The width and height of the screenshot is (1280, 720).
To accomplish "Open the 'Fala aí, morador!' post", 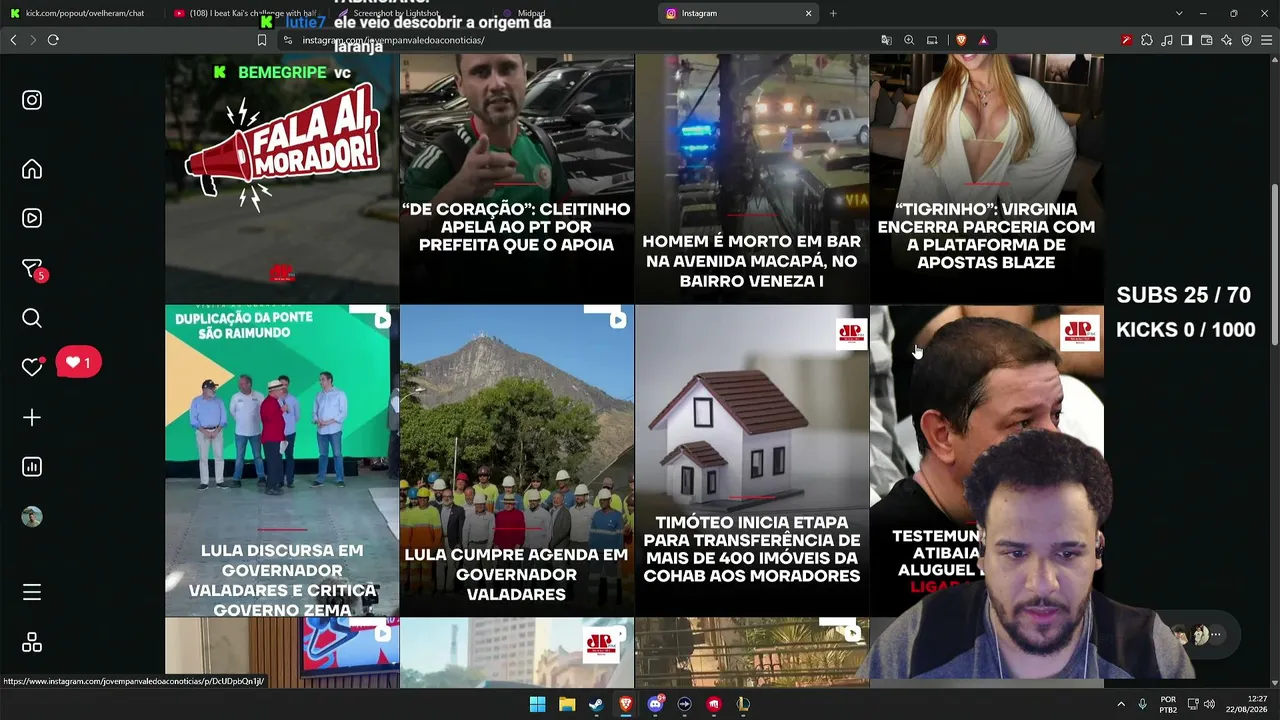I will tap(282, 179).
